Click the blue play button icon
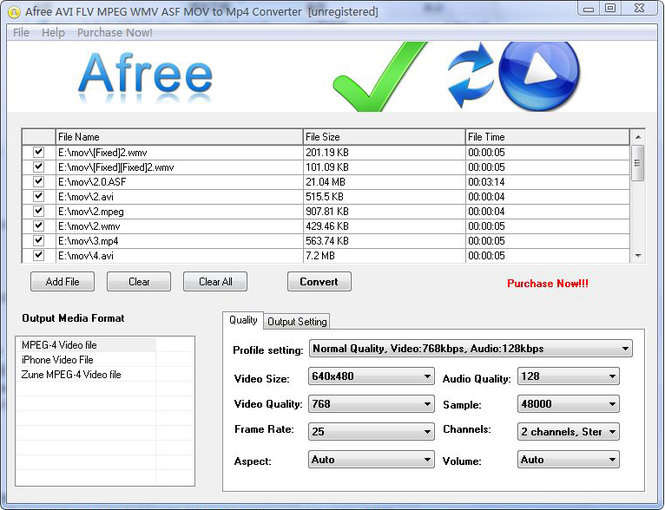The image size is (665, 510). pos(539,75)
